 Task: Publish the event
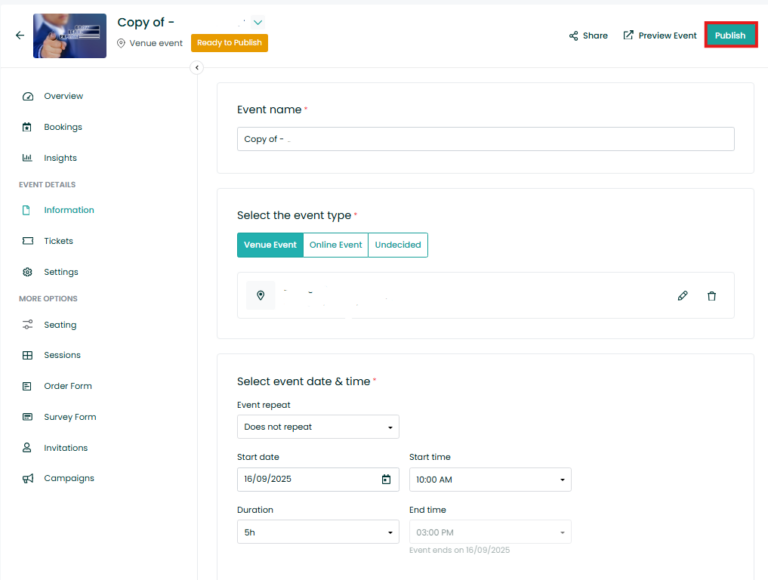731,35
